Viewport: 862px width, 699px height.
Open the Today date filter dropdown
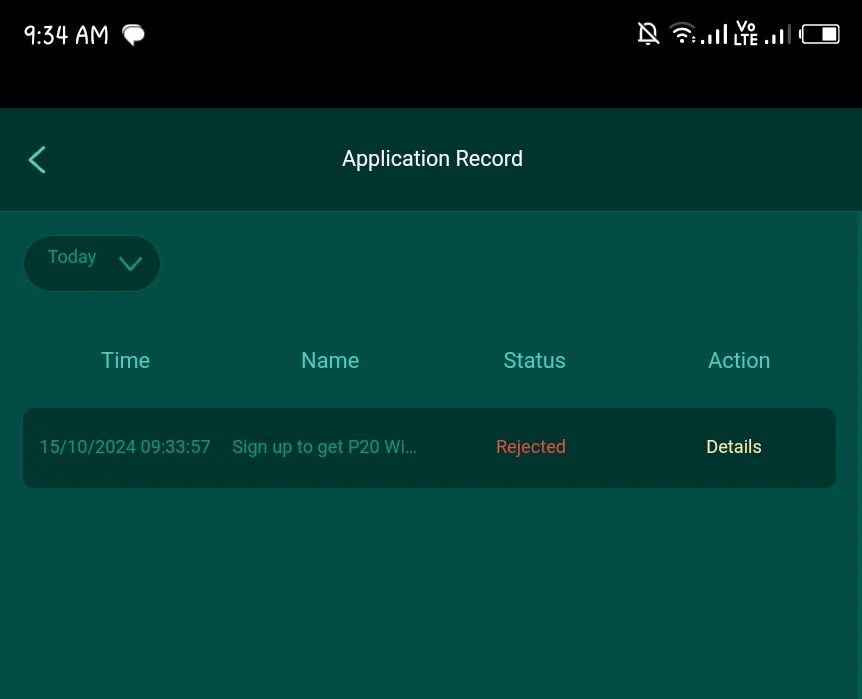pyautogui.click(x=92, y=263)
